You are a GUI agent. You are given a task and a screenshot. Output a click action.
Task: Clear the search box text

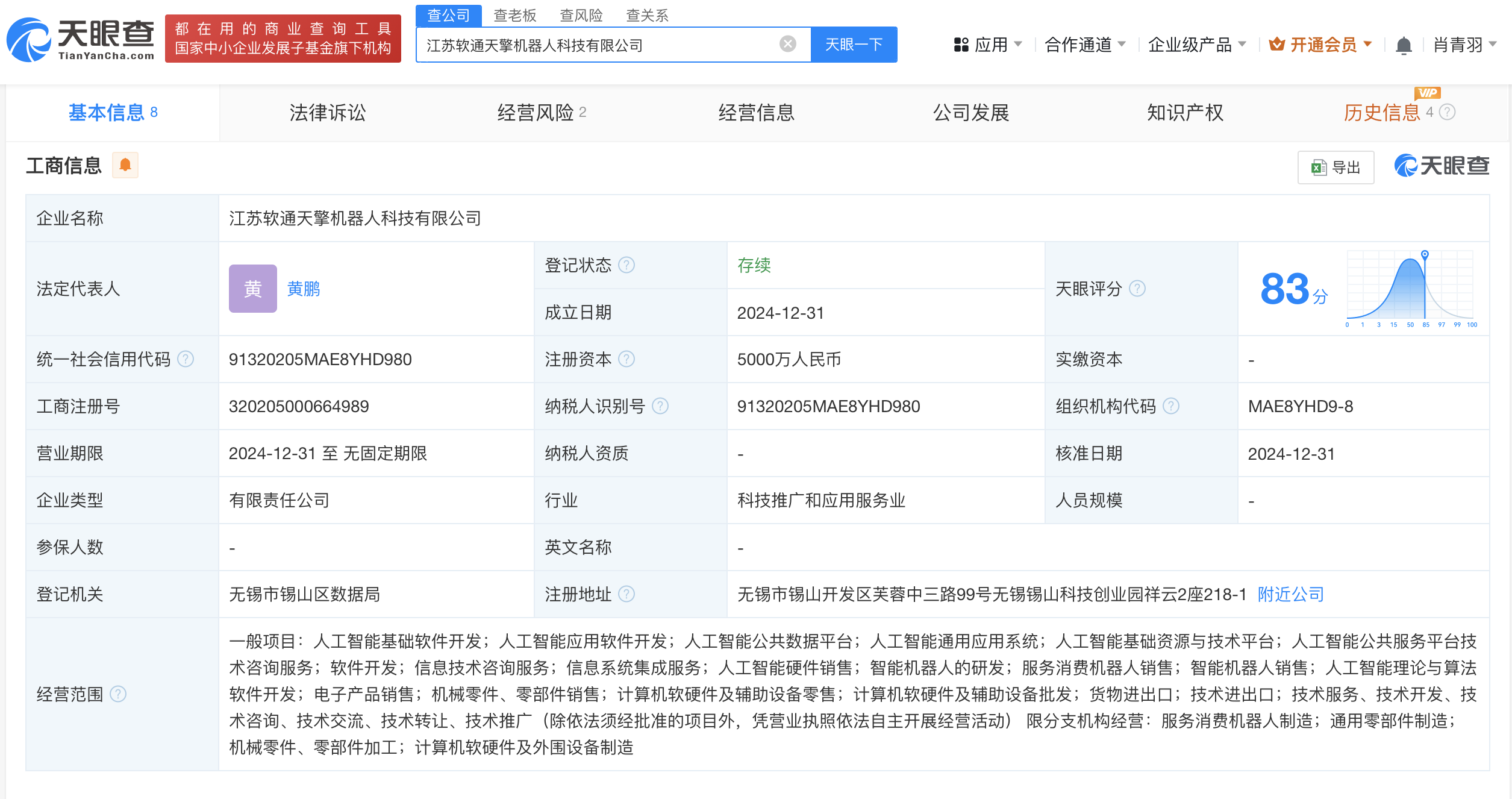click(787, 44)
